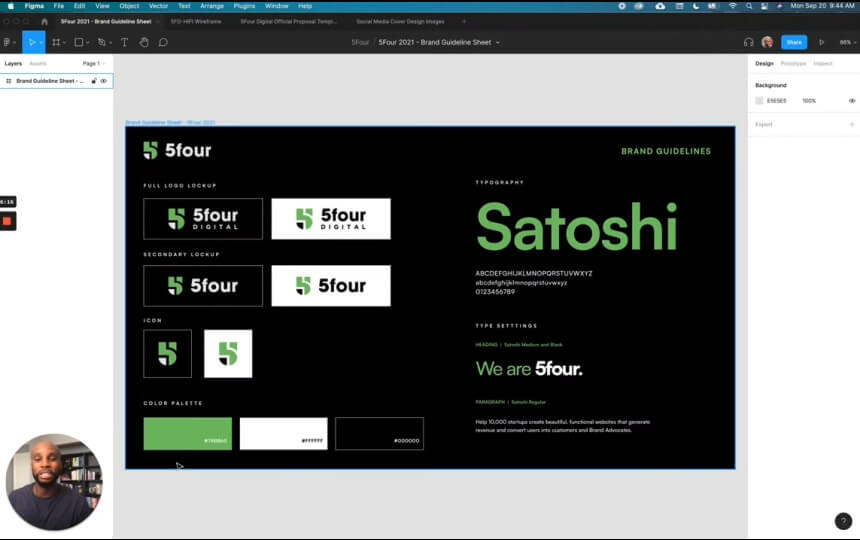Add an export setting with plus
860x540 pixels.
852,124
